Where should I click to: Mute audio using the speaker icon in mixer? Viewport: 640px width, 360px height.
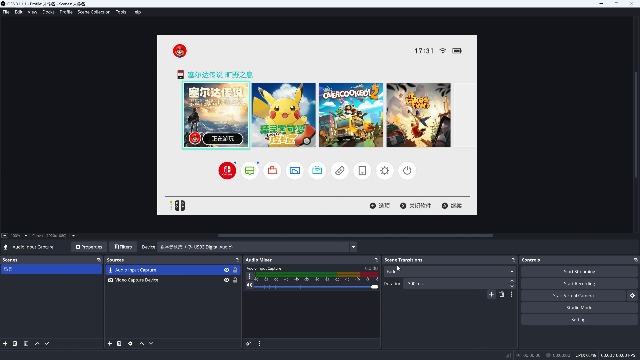(x=249, y=285)
